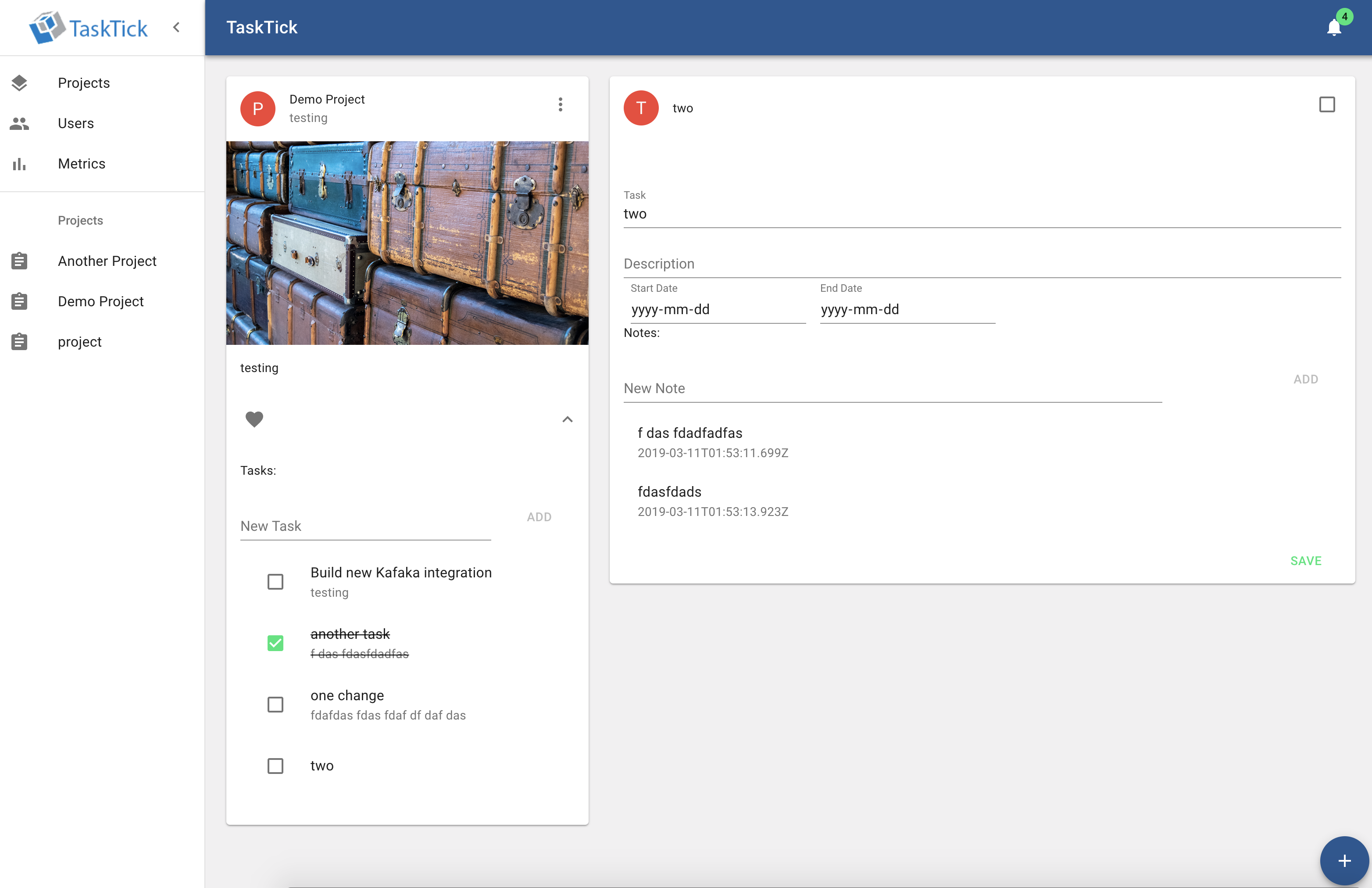Click the red T avatar icon

(x=640, y=108)
